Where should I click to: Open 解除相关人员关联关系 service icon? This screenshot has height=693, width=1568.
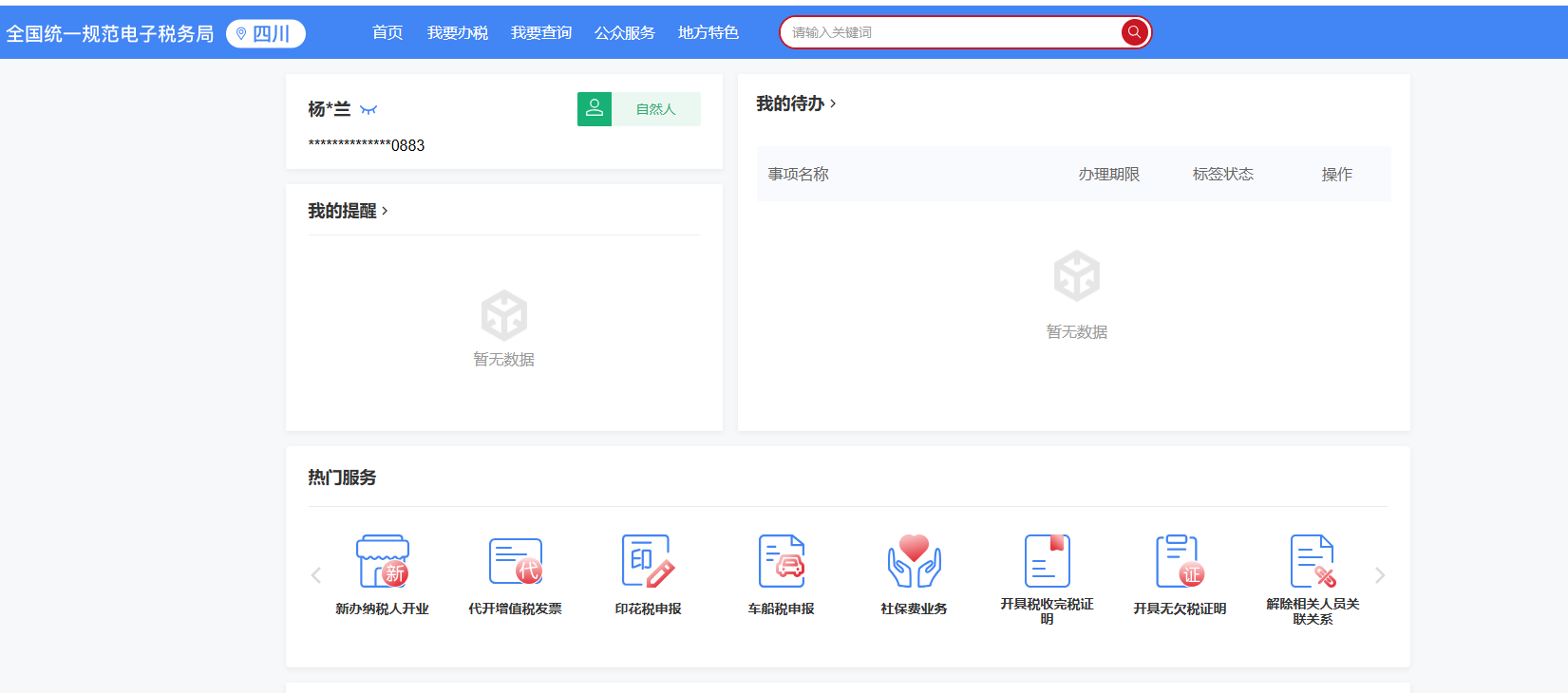[x=1313, y=561]
